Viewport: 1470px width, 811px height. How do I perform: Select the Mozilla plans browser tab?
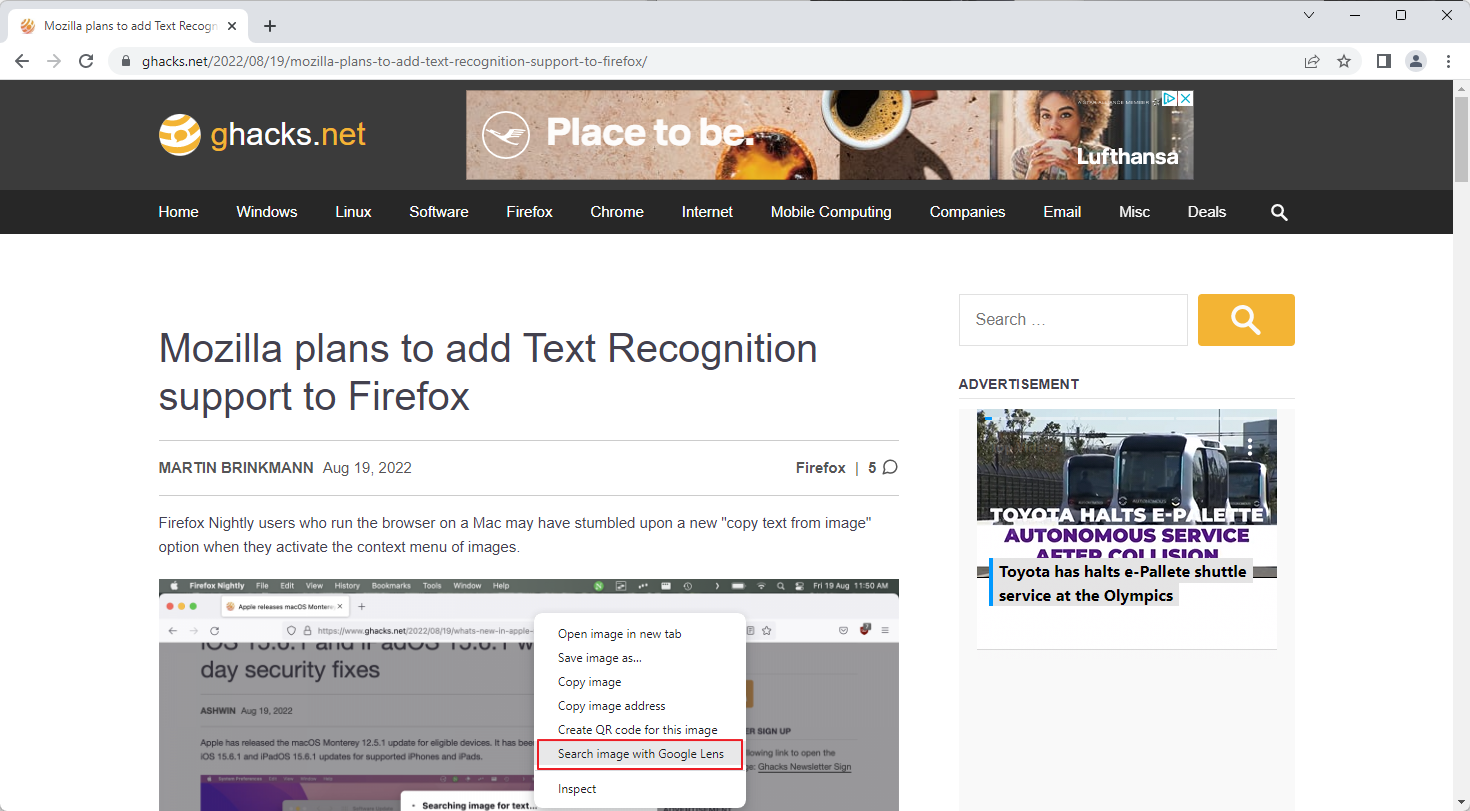pyautogui.click(x=130, y=26)
